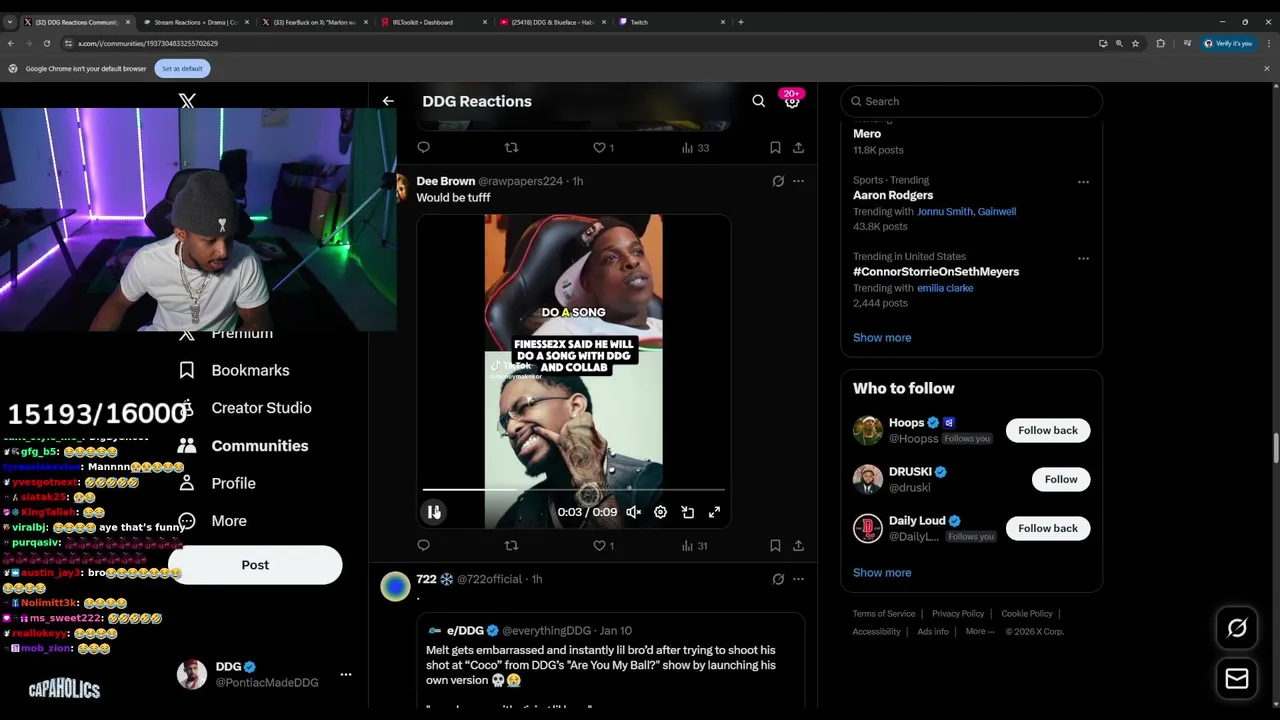Open the Aaron Rodgers trending topic
Viewport: 1280px width, 720px height.
(893, 195)
